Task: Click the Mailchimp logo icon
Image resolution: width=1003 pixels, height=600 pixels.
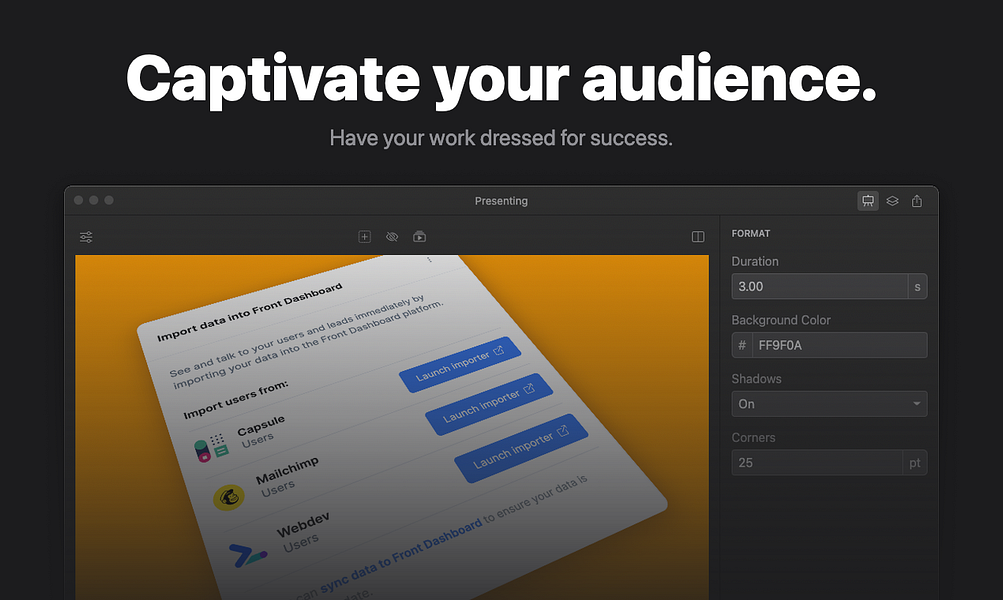Action: [228, 497]
